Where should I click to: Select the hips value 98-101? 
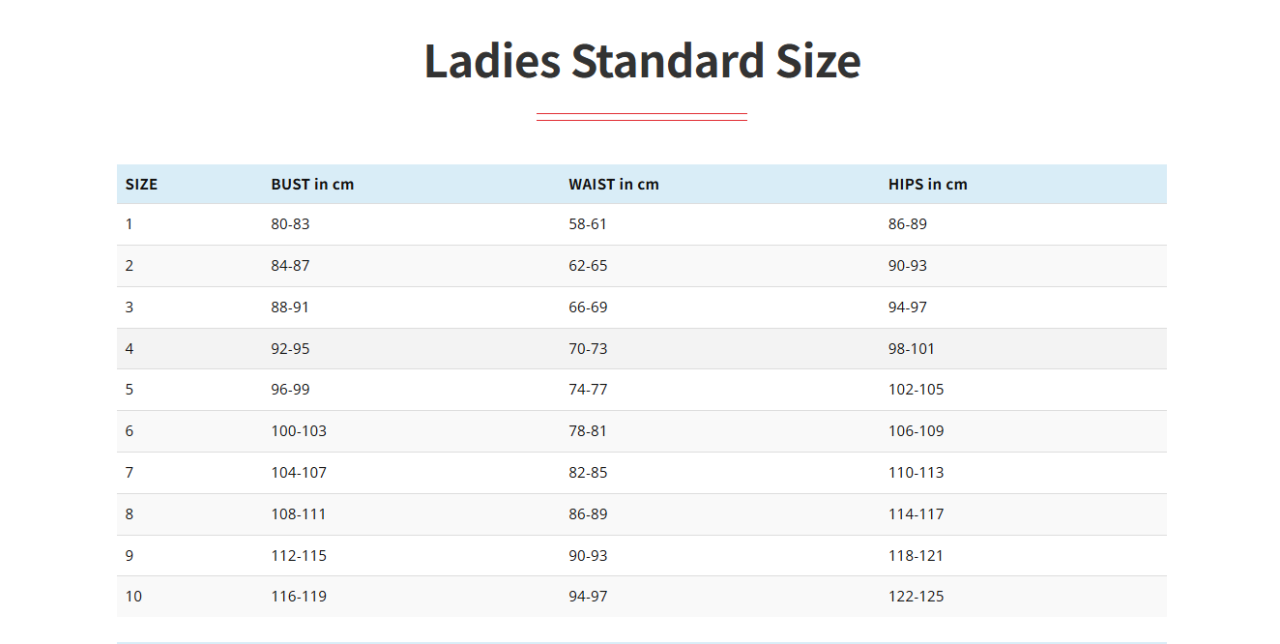coord(911,349)
